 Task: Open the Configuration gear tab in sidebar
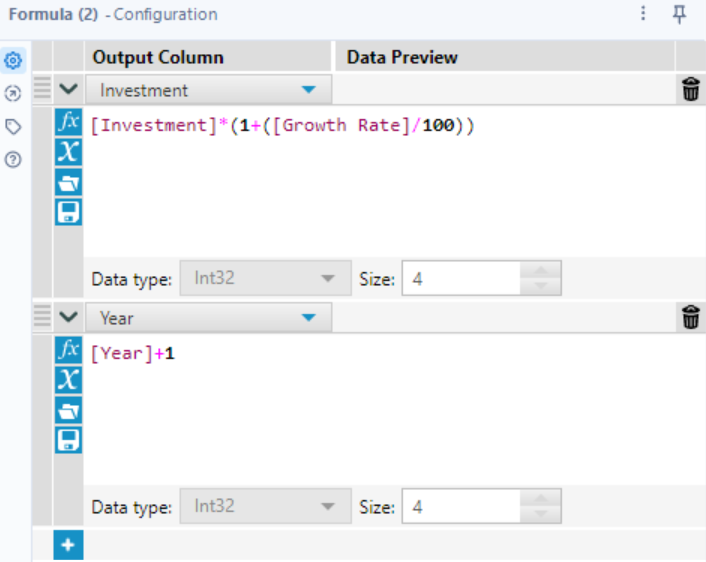pos(13,61)
